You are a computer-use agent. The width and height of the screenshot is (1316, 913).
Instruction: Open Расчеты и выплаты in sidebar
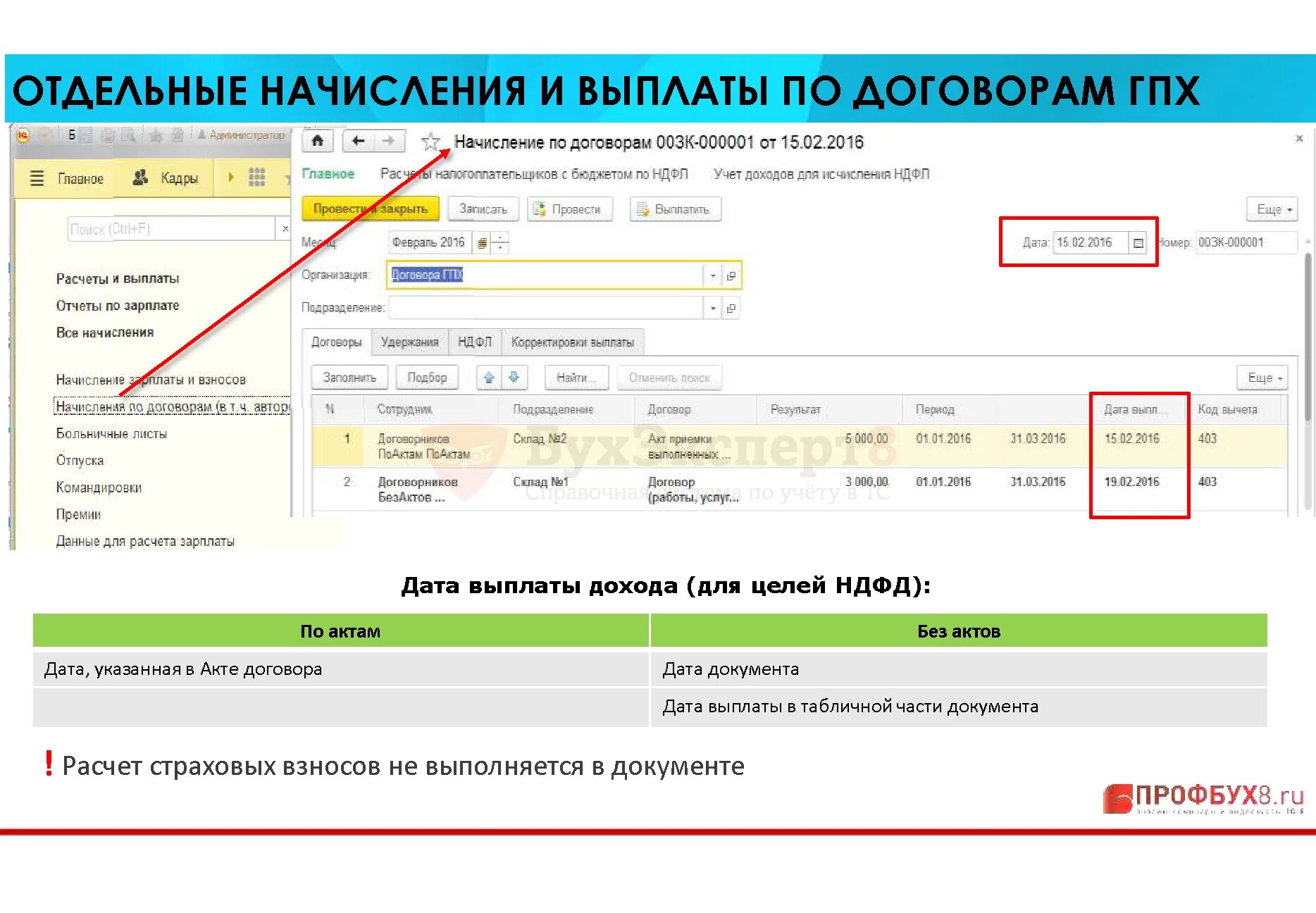coord(118,279)
